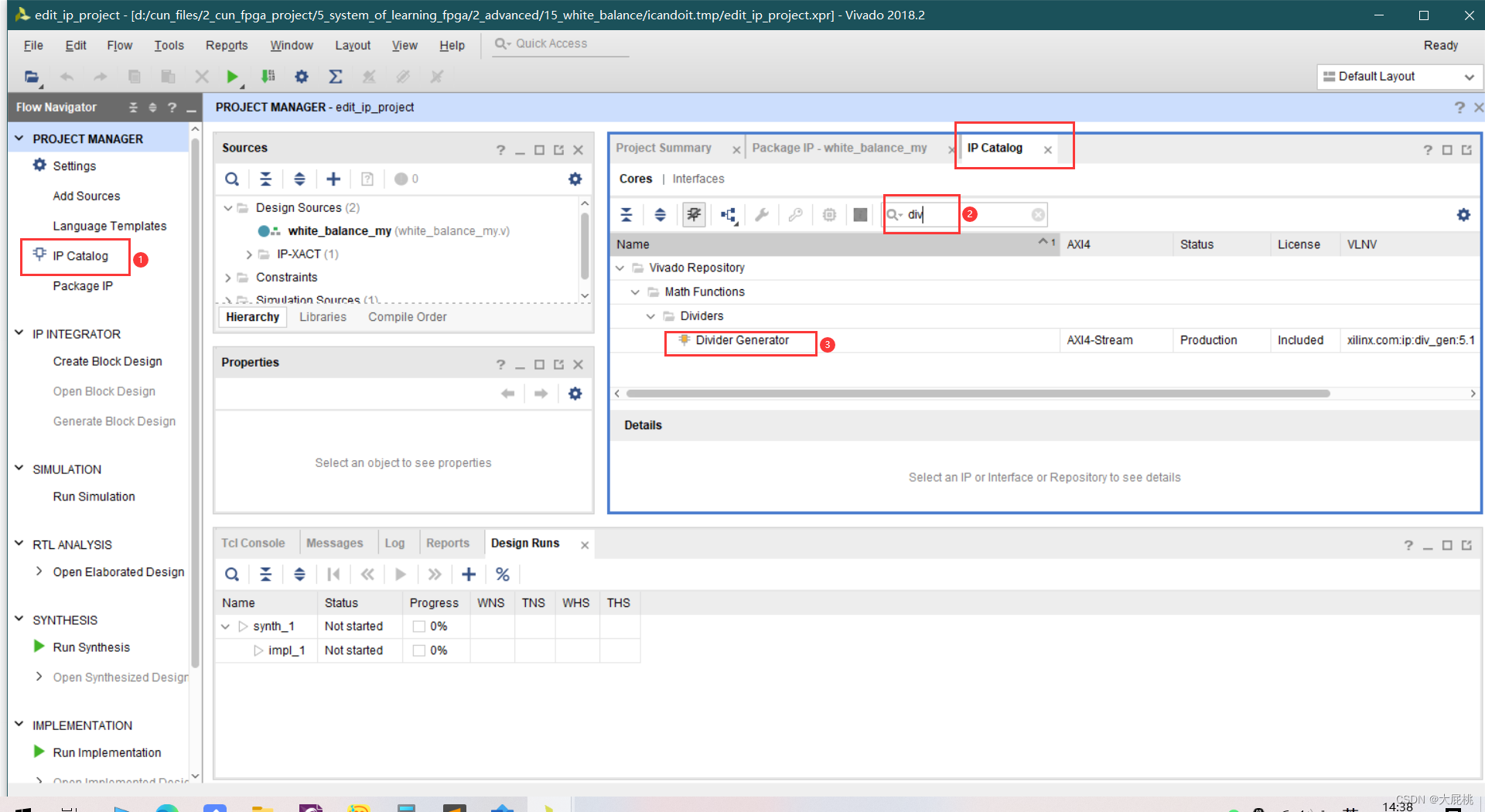Click the Quick Access search field
Screen dimensions: 1485x812
click(x=561, y=44)
